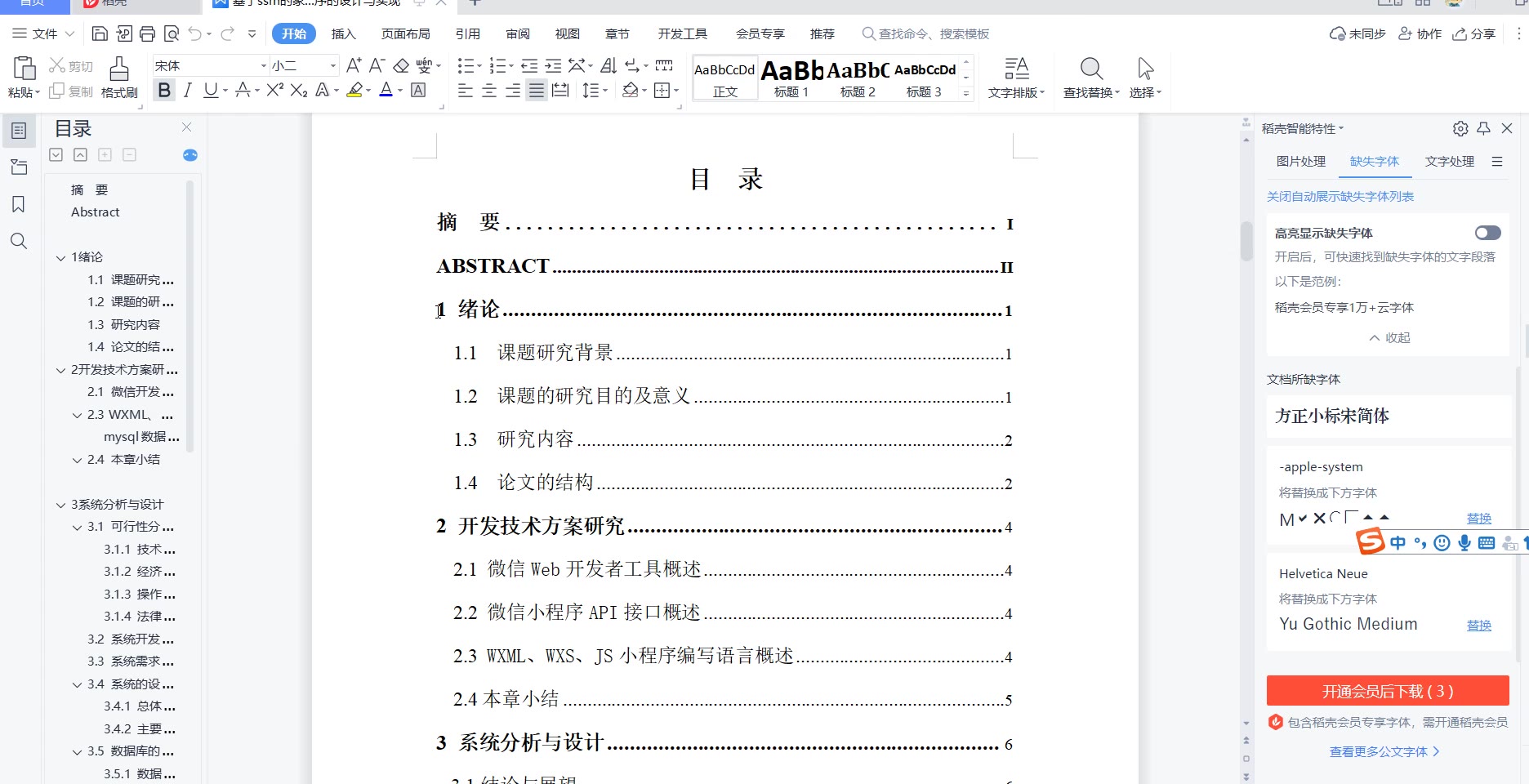Click the print icon in quick toolbar
1529x784 pixels.
tap(147, 33)
